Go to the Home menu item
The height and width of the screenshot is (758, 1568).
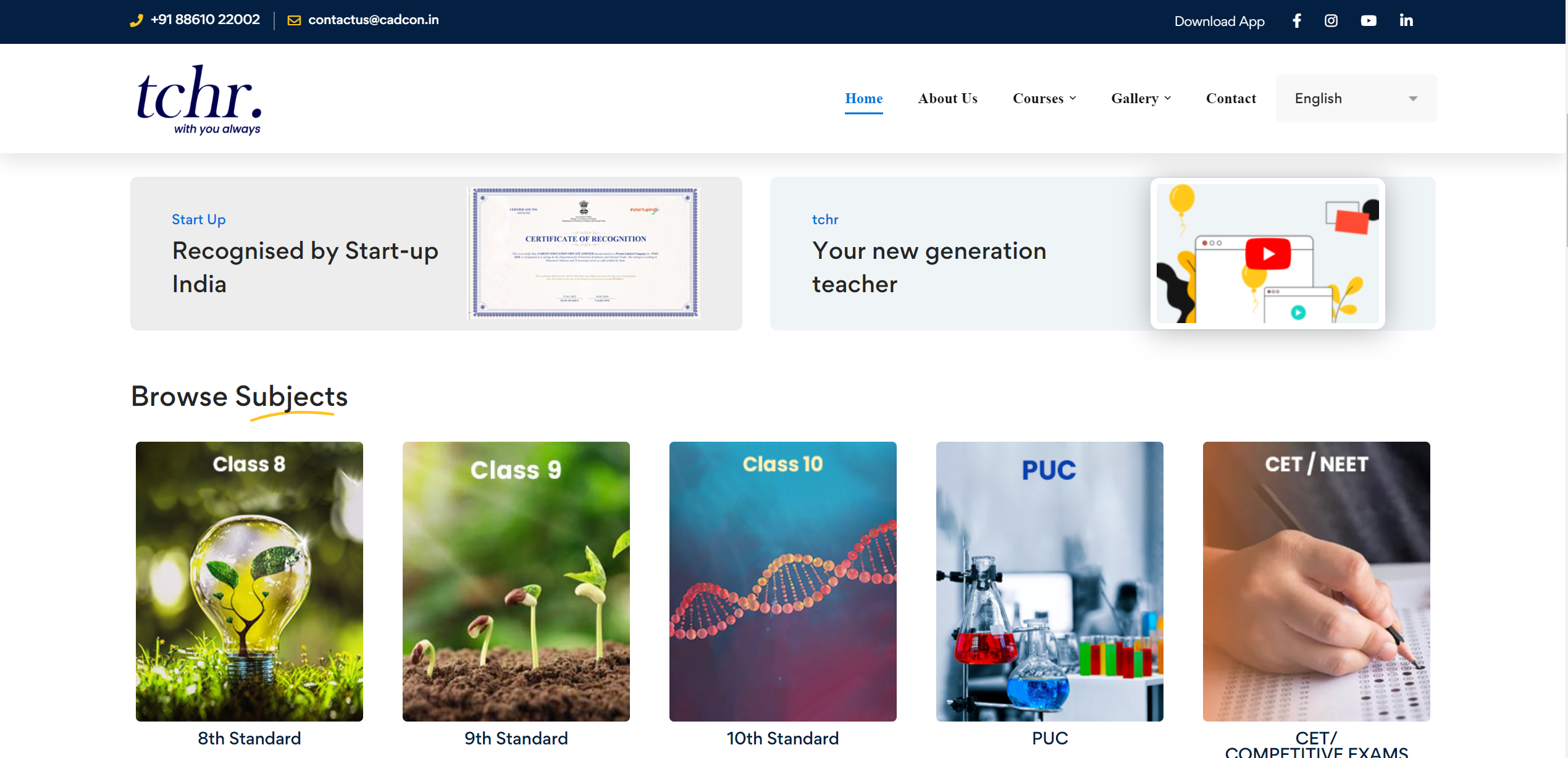[x=863, y=99]
